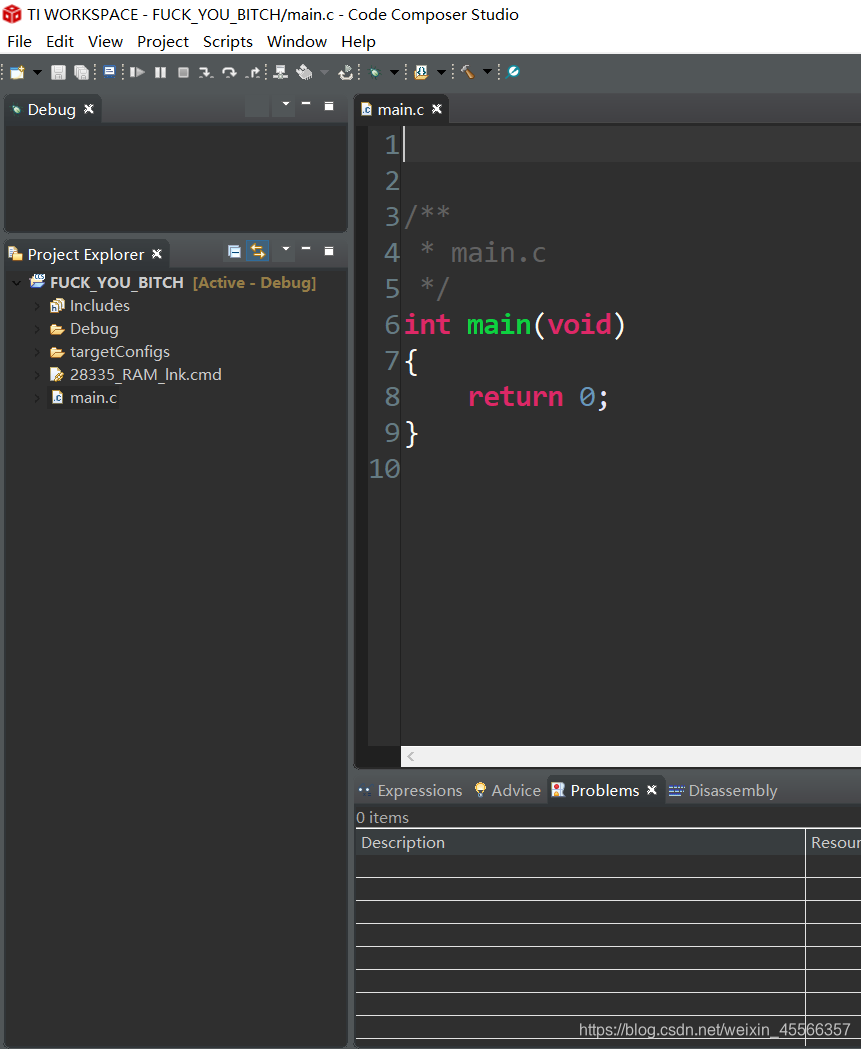This screenshot has height=1049, width=861.
Task: Click the Flash/download toolbar icon
Action: 421,72
